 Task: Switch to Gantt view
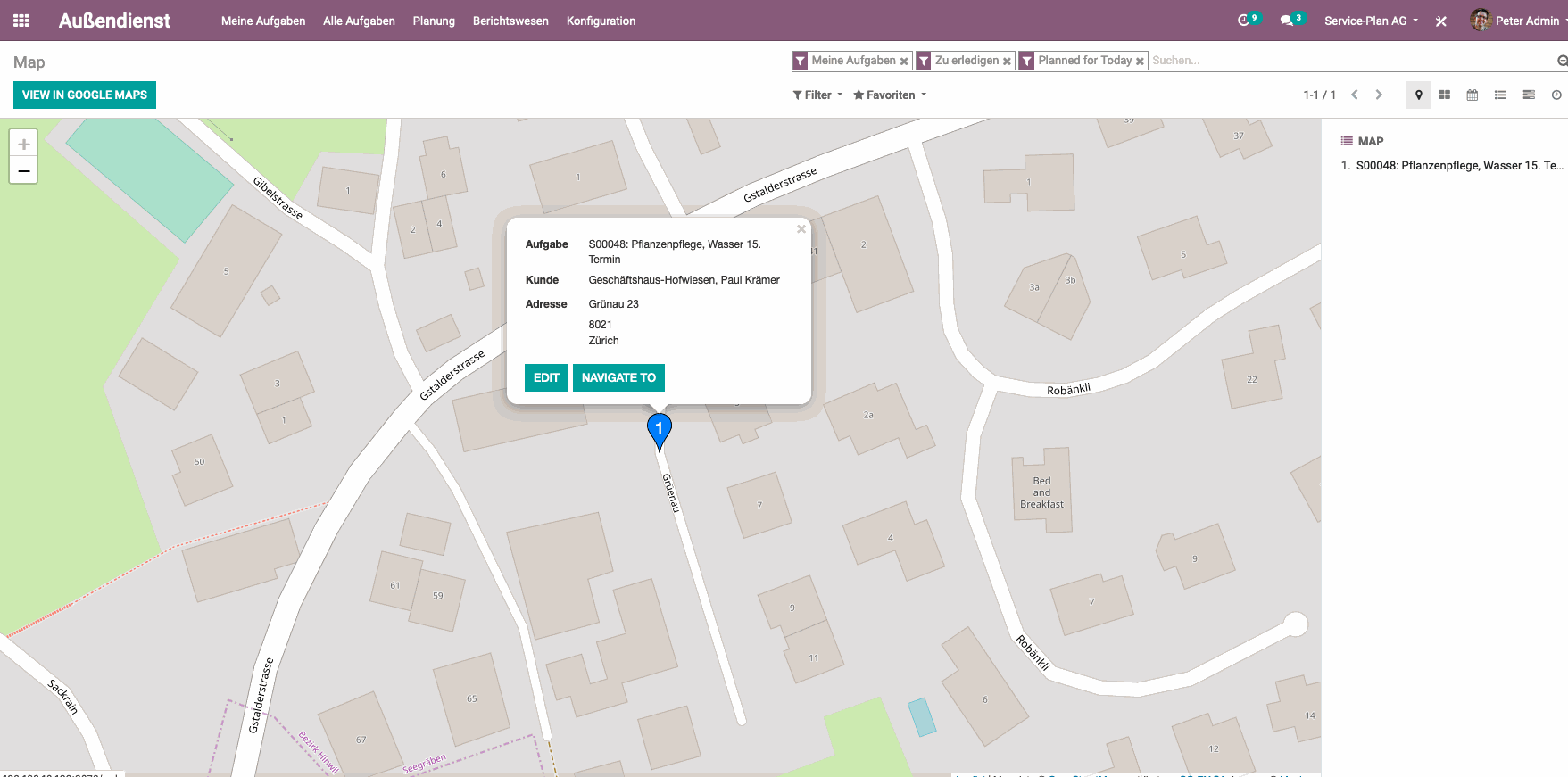click(x=1529, y=95)
